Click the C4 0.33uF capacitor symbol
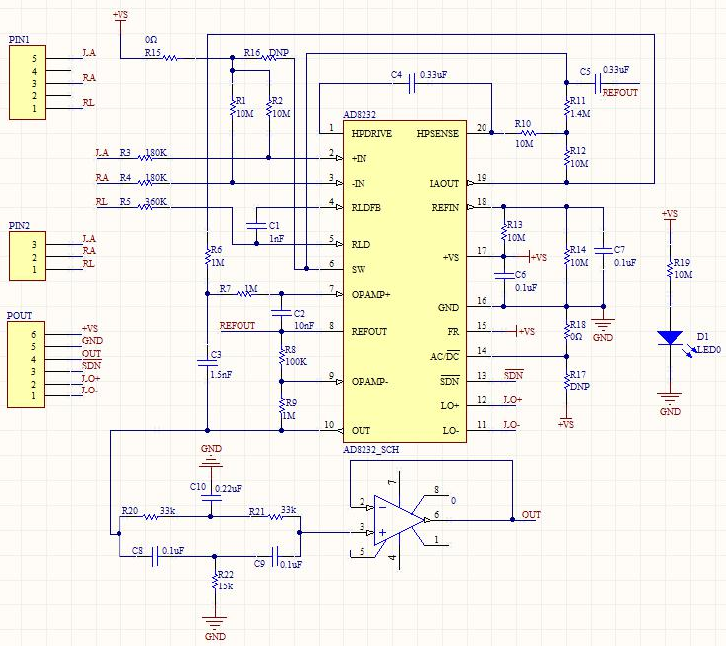 (412, 84)
